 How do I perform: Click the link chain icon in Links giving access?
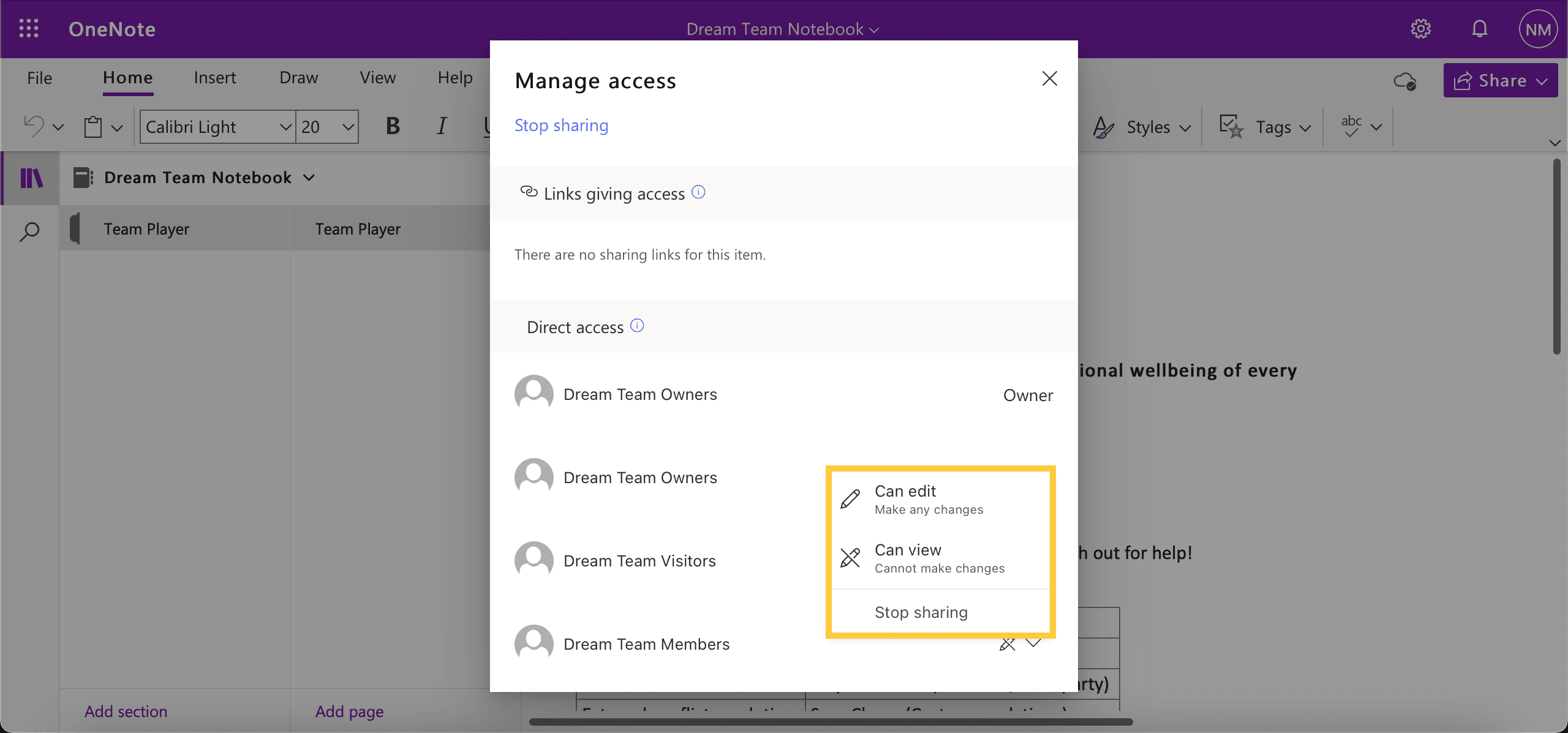pos(529,192)
